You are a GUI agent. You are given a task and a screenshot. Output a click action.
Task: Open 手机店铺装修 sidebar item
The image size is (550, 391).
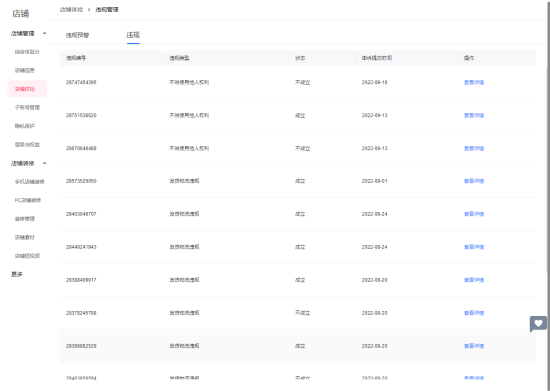pos(29,182)
